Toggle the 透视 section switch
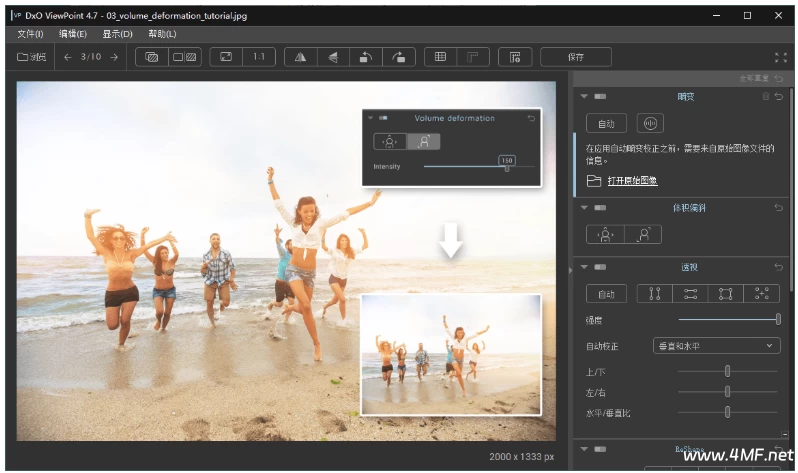Viewport: 798px width, 473px height. pyautogui.click(x=600, y=267)
